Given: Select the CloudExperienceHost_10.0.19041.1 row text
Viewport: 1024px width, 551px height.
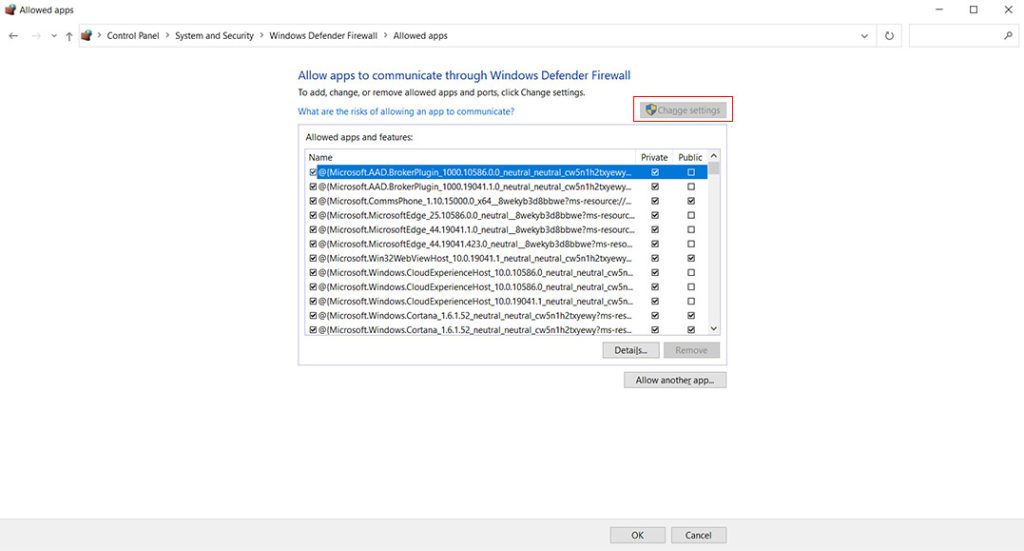Looking at the screenshot, I should 475,302.
